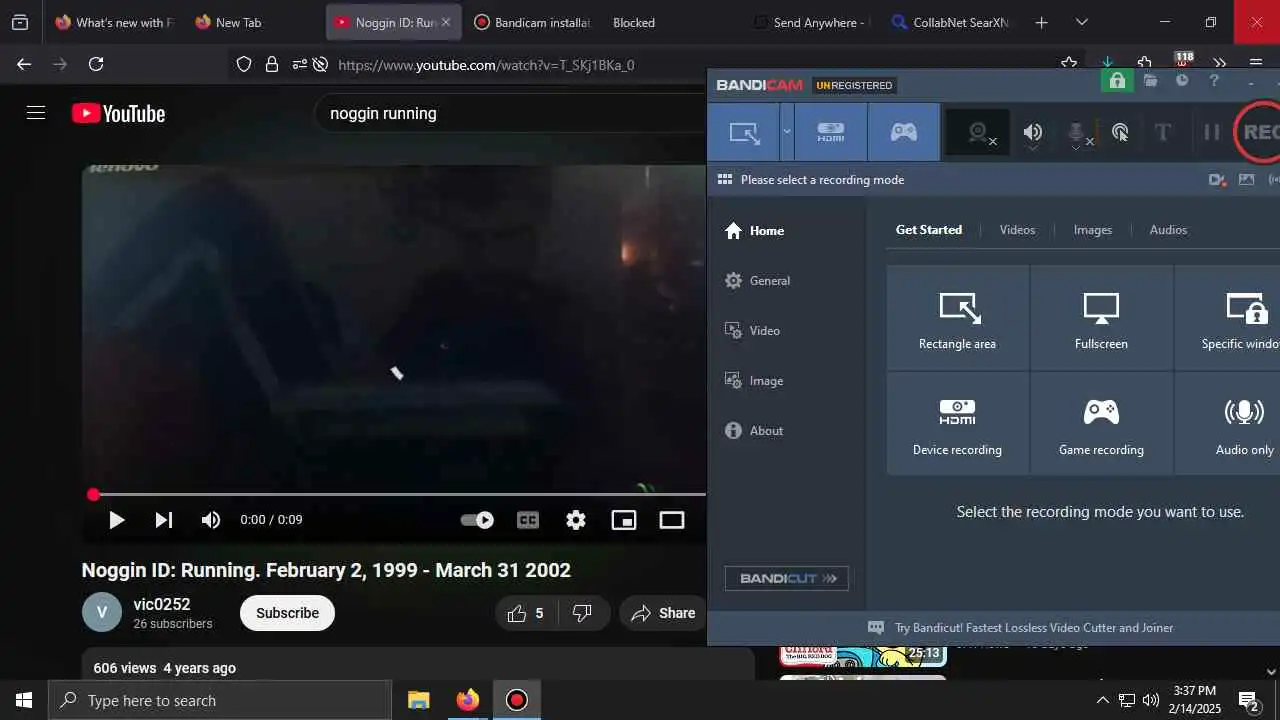The height and width of the screenshot is (720, 1280).
Task: Open the Home section in Bandicam sidebar
Action: coord(754,231)
